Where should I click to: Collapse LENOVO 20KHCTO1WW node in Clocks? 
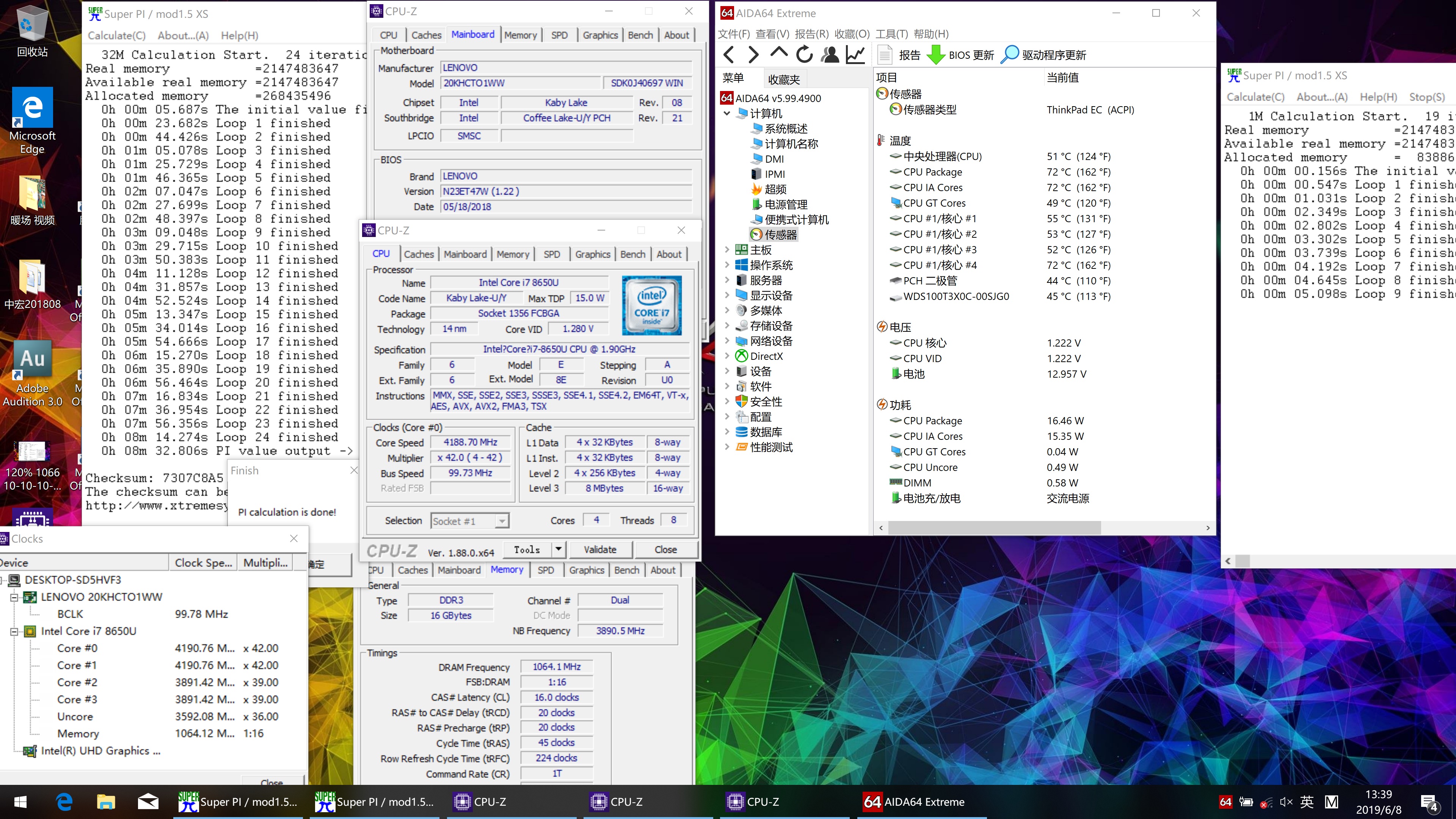pyautogui.click(x=14, y=597)
